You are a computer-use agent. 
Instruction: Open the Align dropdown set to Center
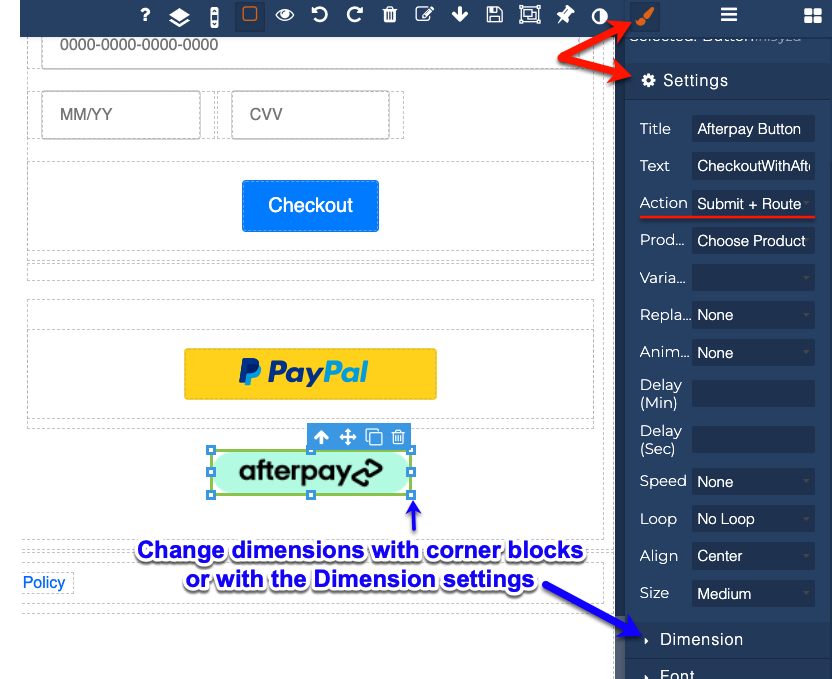[x=753, y=556]
